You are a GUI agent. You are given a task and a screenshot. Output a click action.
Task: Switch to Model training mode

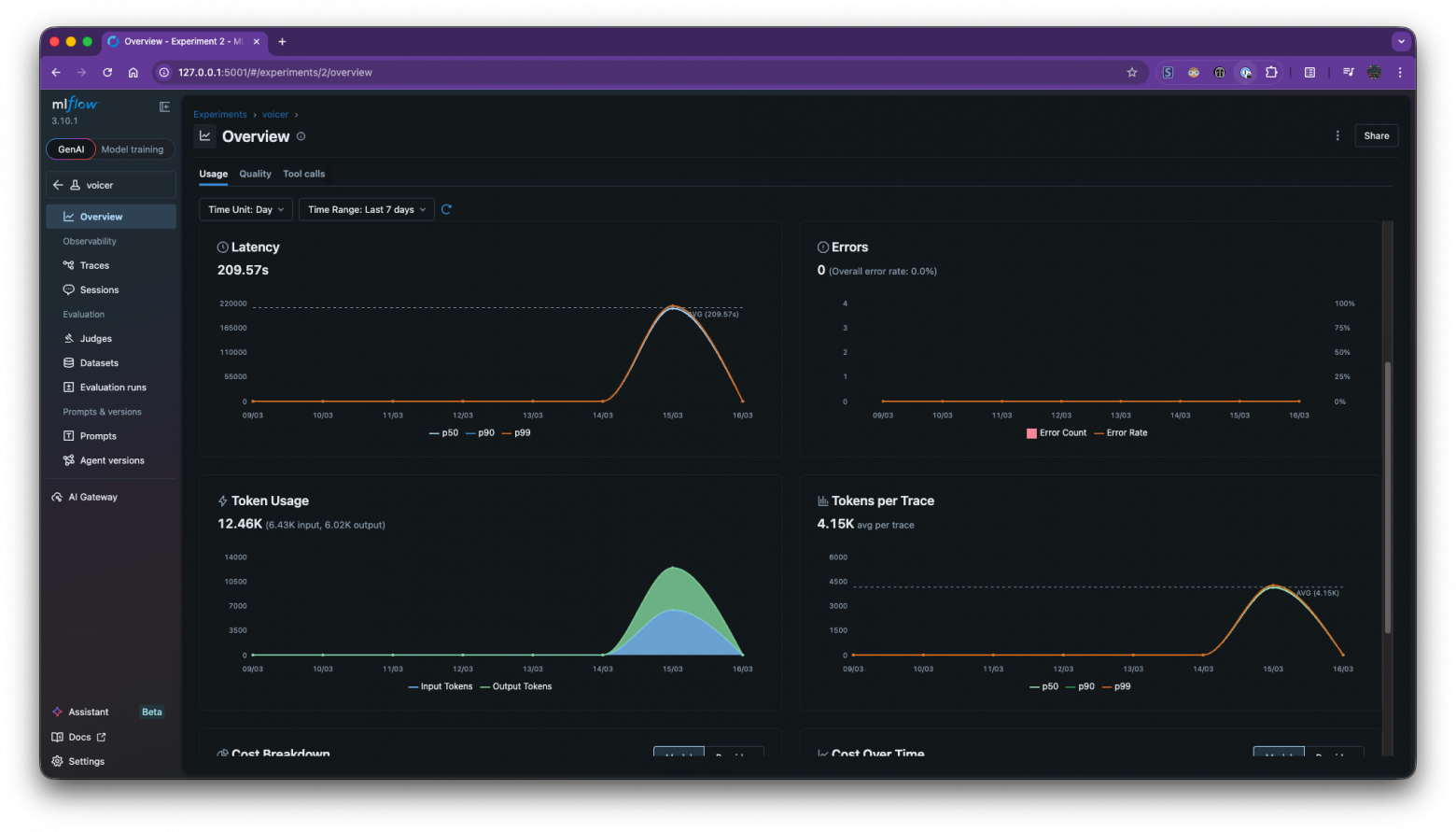(132, 149)
